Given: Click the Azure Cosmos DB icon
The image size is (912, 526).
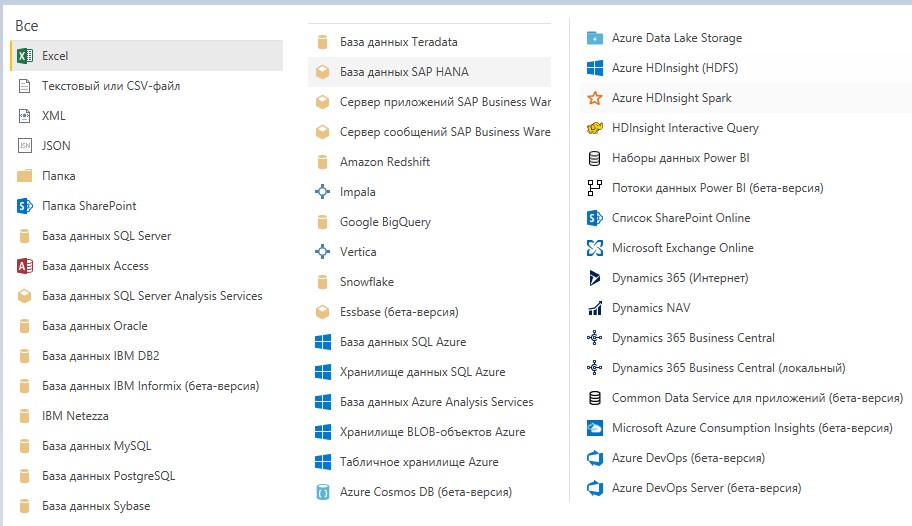Looking at the screenshot, I should tap(322, 492).
